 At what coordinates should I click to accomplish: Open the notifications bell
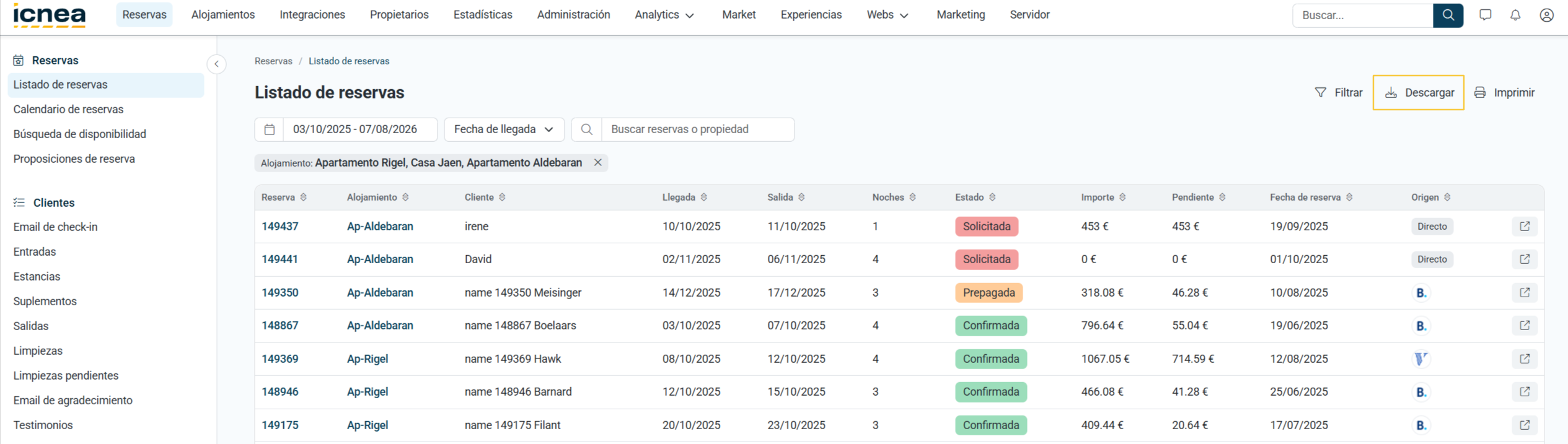(1515, 15)
